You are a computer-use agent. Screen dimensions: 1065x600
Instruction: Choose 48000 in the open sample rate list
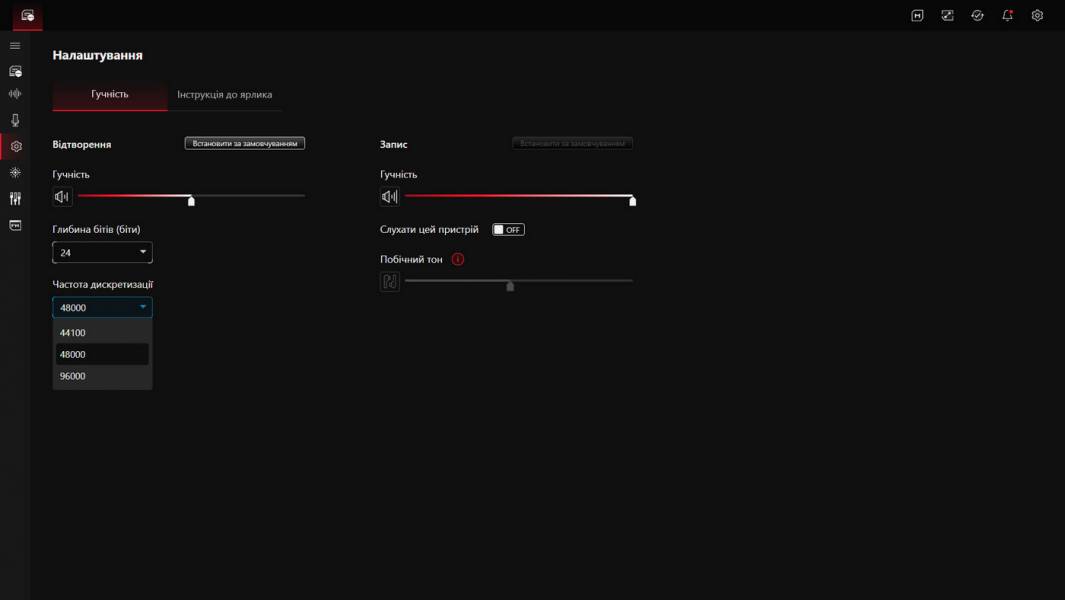tap(103, 354)
